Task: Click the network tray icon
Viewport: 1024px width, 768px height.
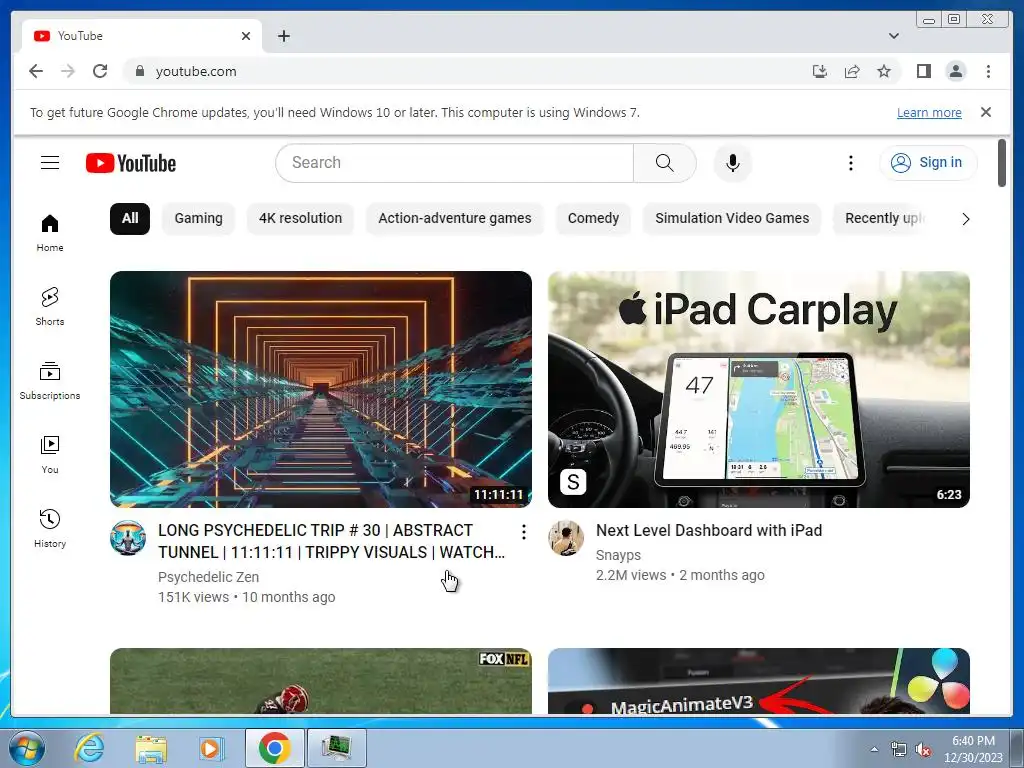Action: point(899,750)
